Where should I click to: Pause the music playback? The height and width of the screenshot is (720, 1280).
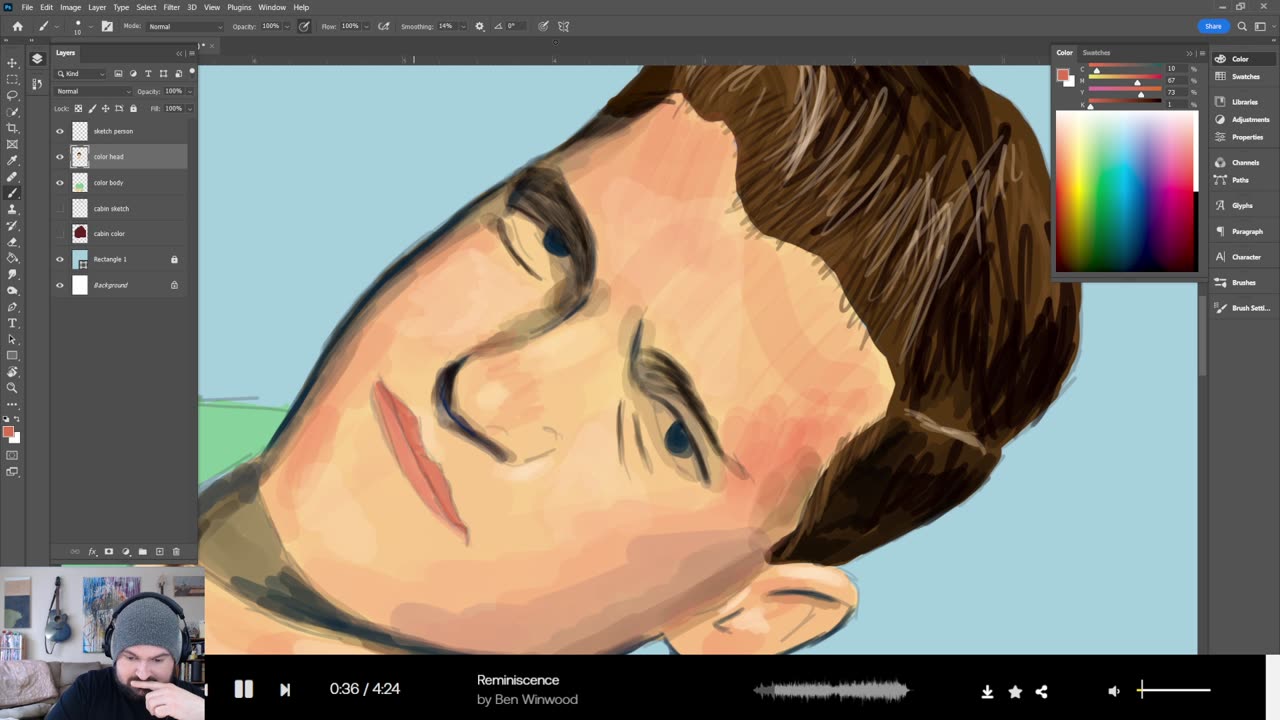(x=243, y=689)
